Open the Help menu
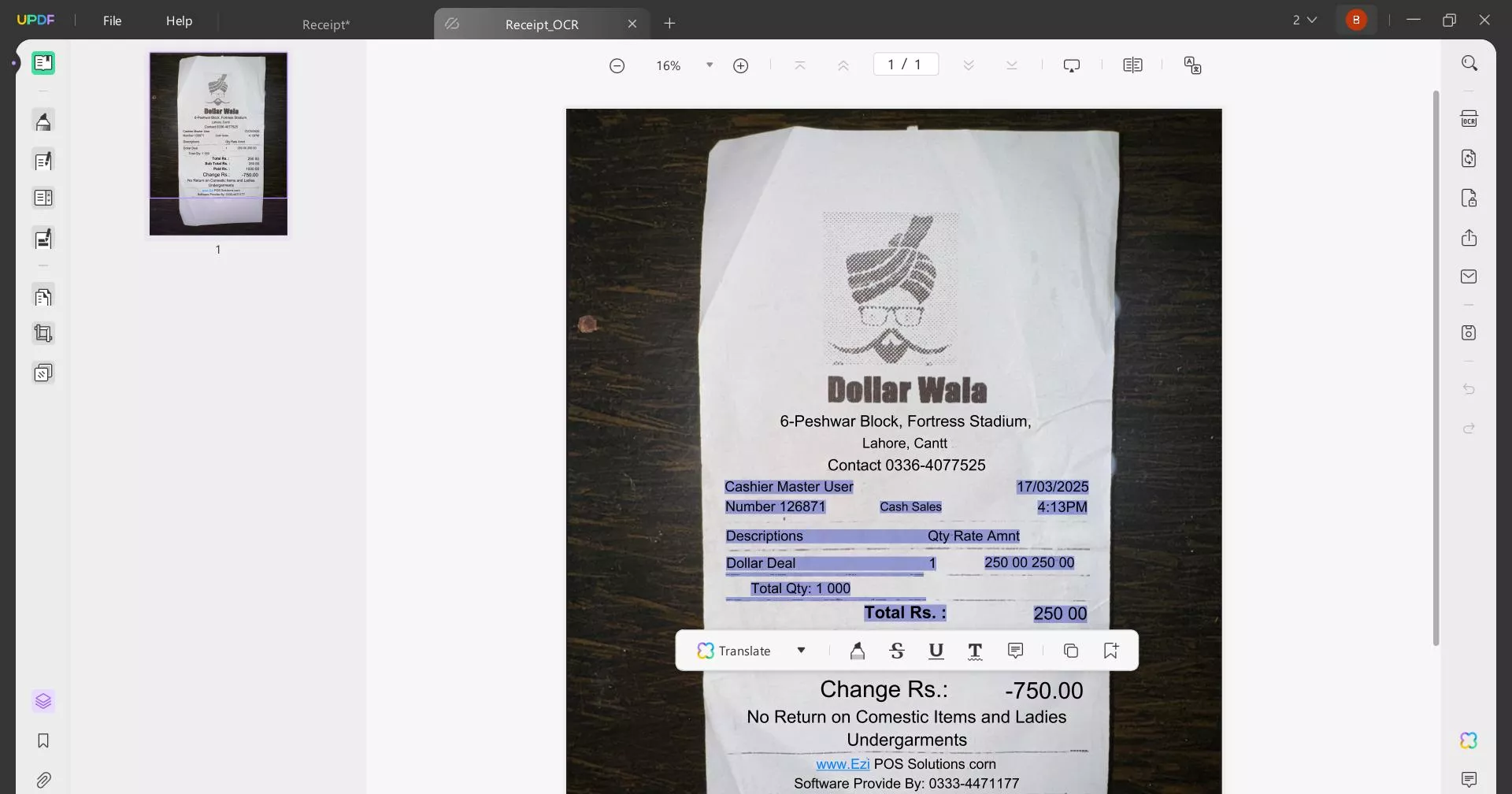Image resolution: width=1512 pixels, height=794 pixels. [180, 20]
